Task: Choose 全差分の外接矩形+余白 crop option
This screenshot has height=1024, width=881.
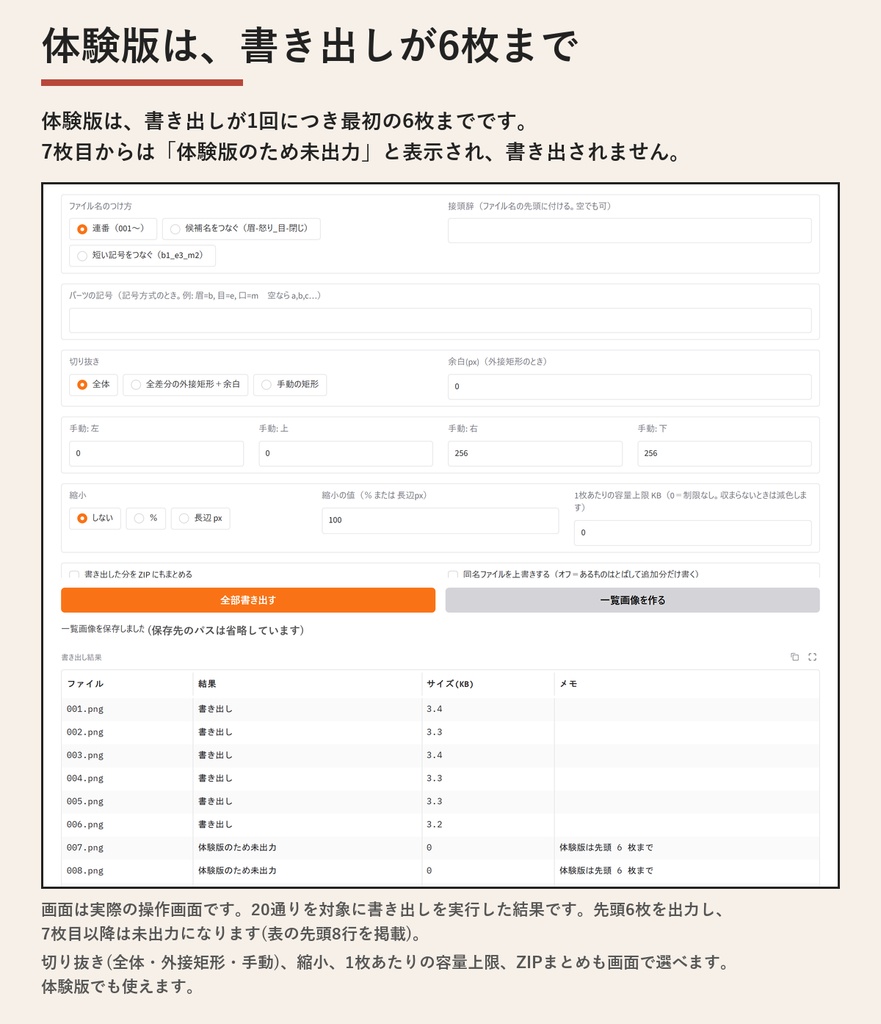Action: tap(185, 385)
